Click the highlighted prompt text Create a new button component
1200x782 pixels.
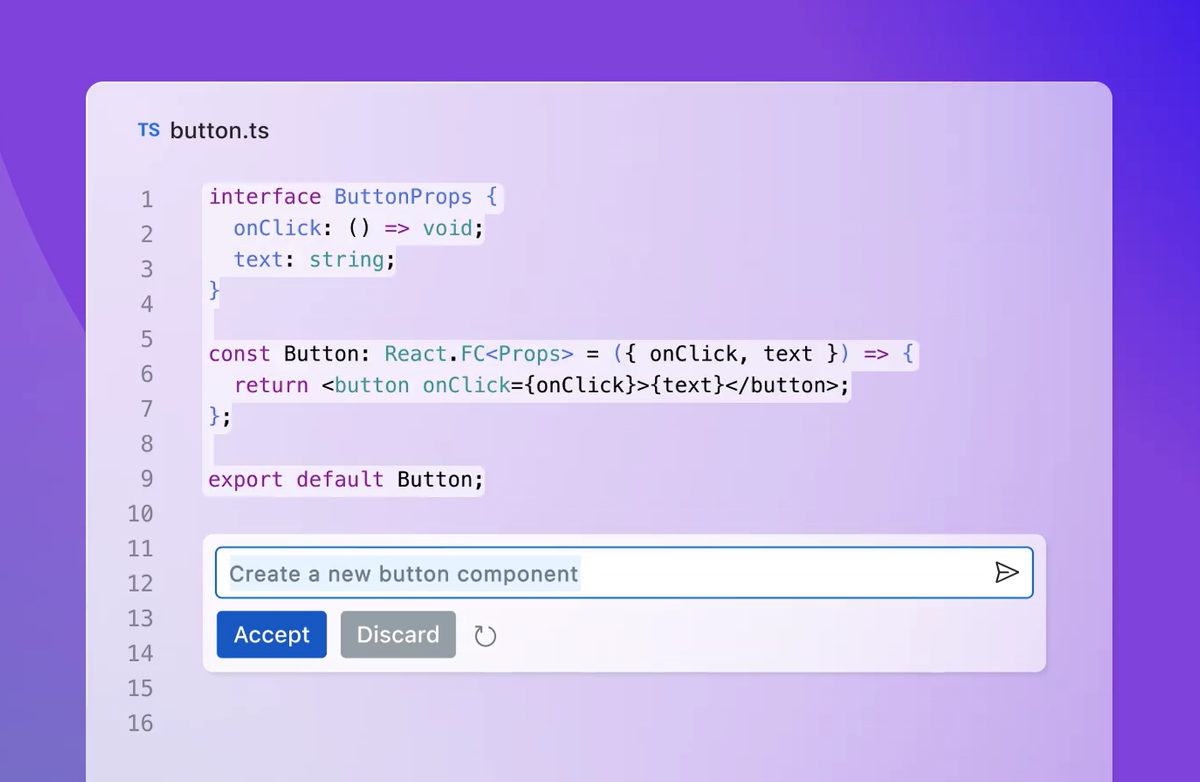(x=403, y=573)
